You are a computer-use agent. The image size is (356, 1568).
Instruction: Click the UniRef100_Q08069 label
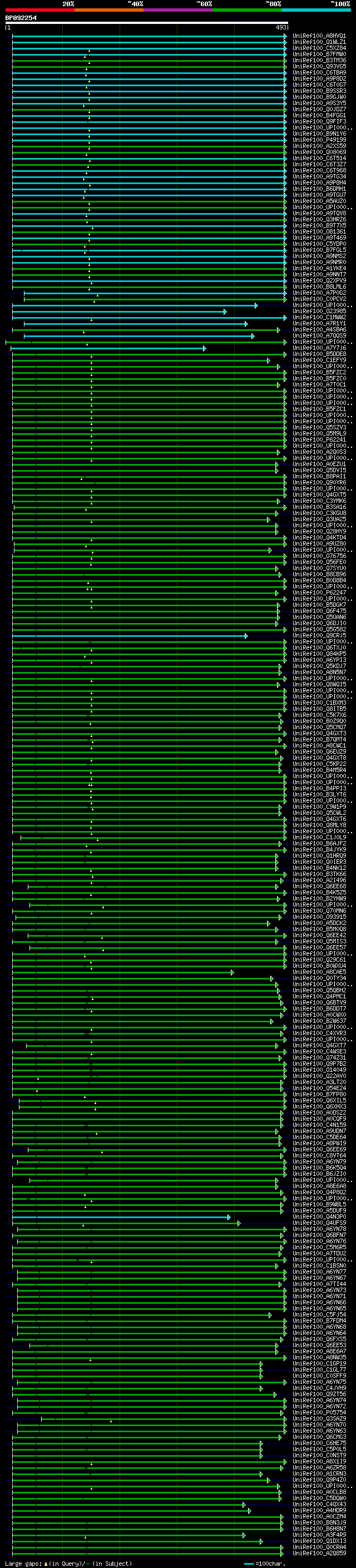pyautogui.click(x=319, y=152)
